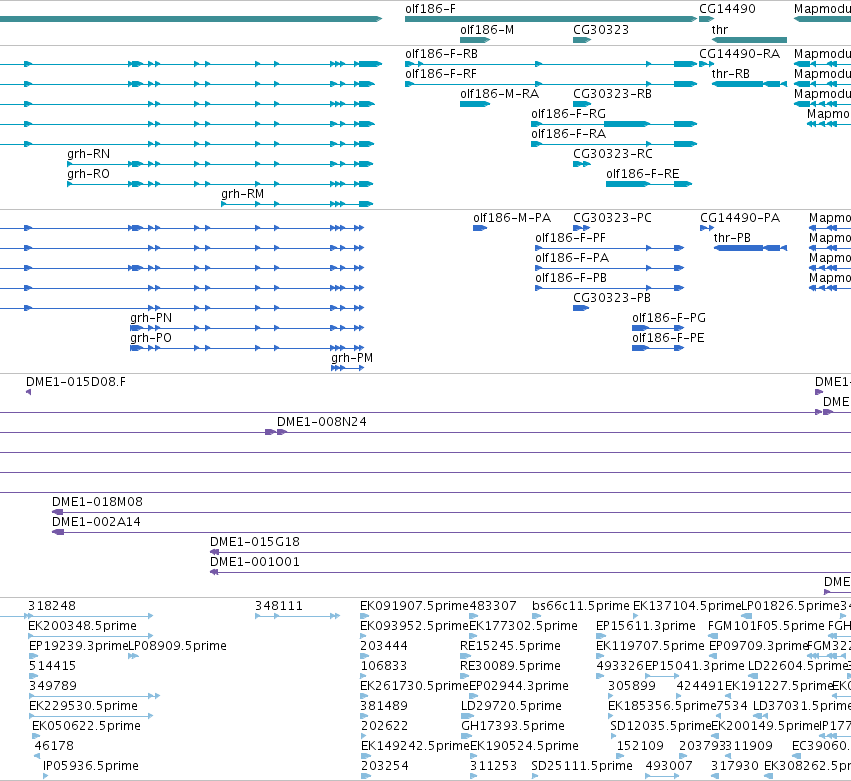Screen dimensions: 851x781
Task: Click the olf186-F gene label
Action: tap(430, 9)
